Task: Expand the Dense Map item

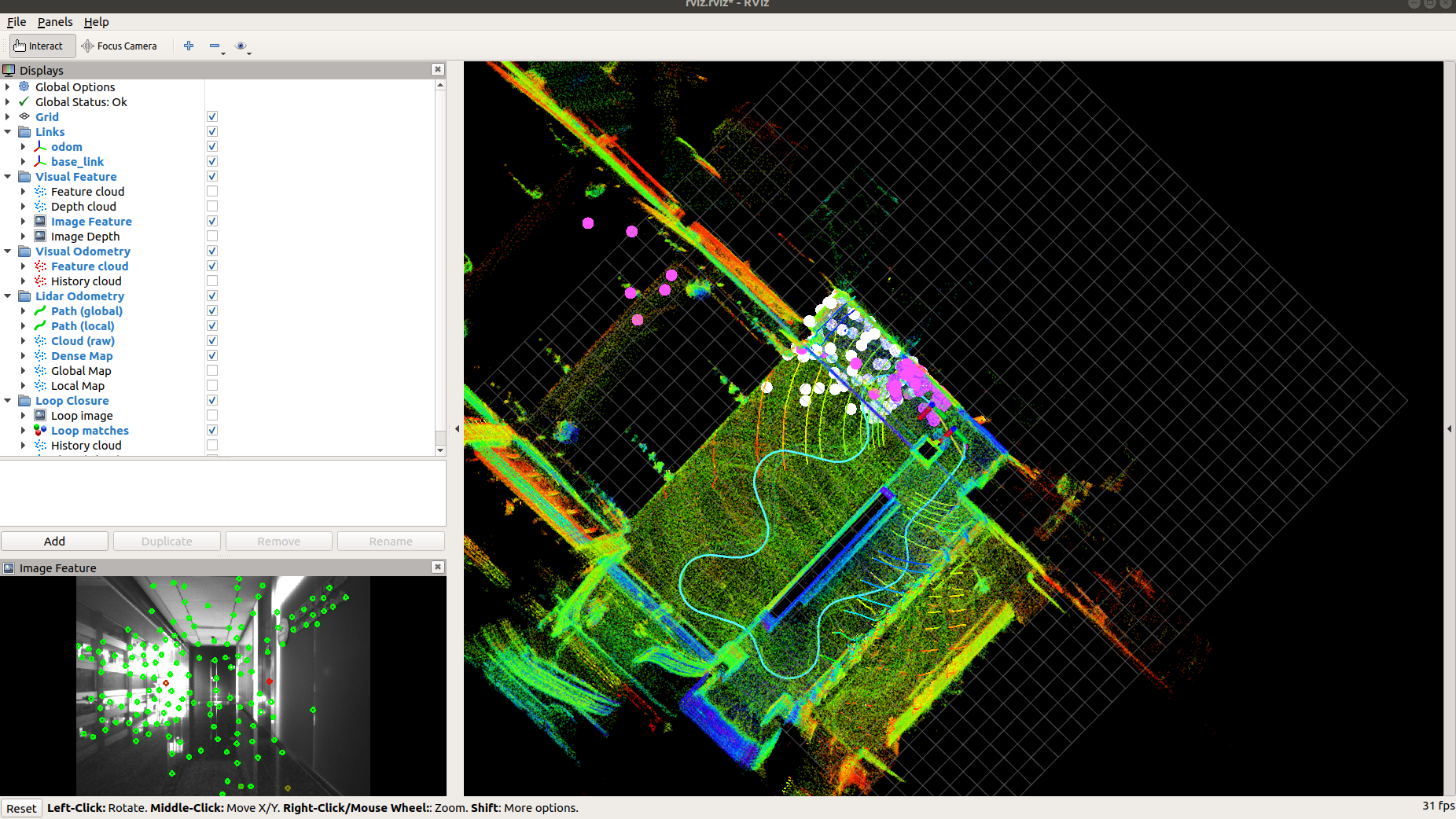Action: click(23, 355)
